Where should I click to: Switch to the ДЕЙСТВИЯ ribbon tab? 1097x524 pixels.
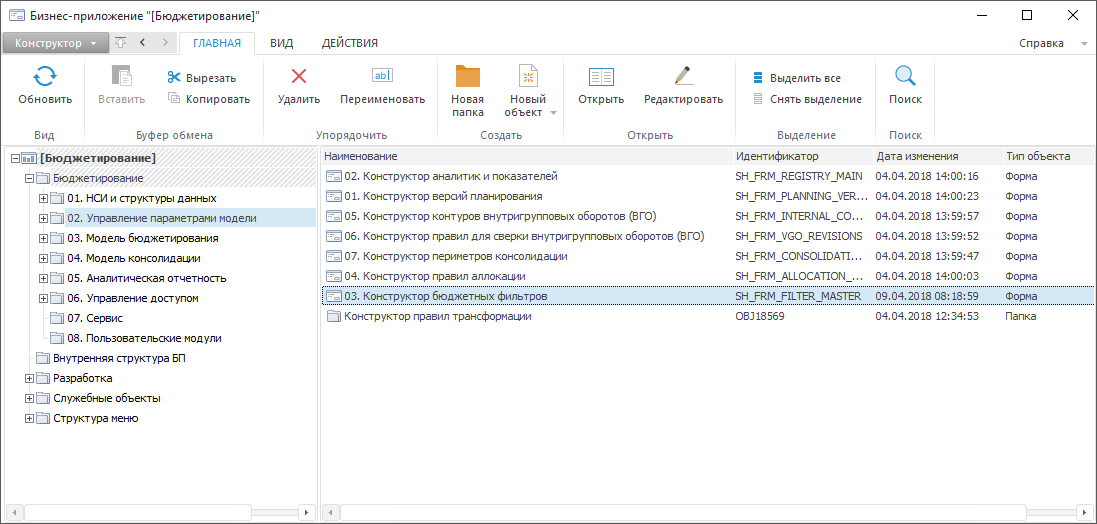click(349, 43)
